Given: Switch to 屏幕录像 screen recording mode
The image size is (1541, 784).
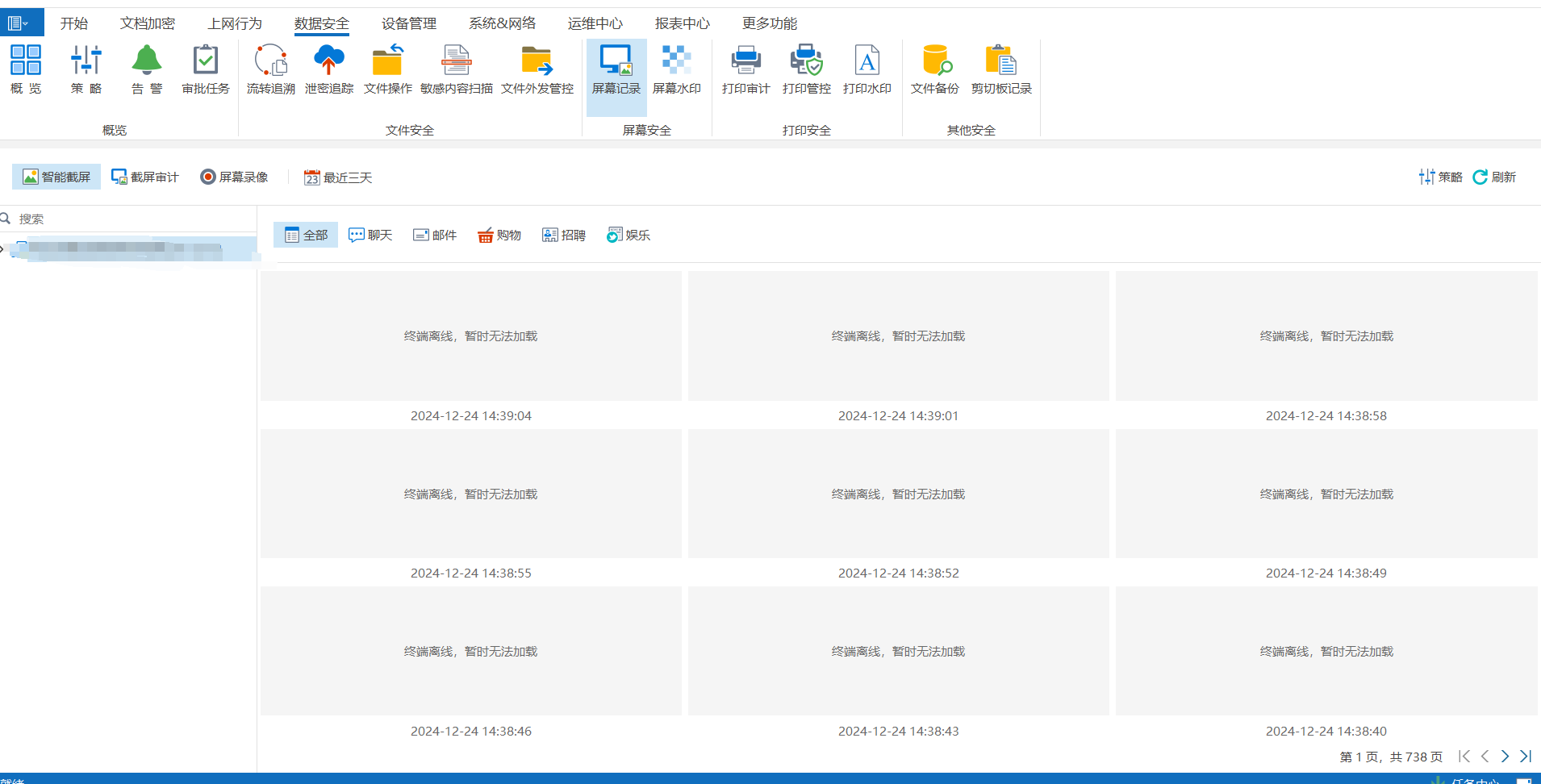Looking at the screenshot, I should tap(235, 177).
